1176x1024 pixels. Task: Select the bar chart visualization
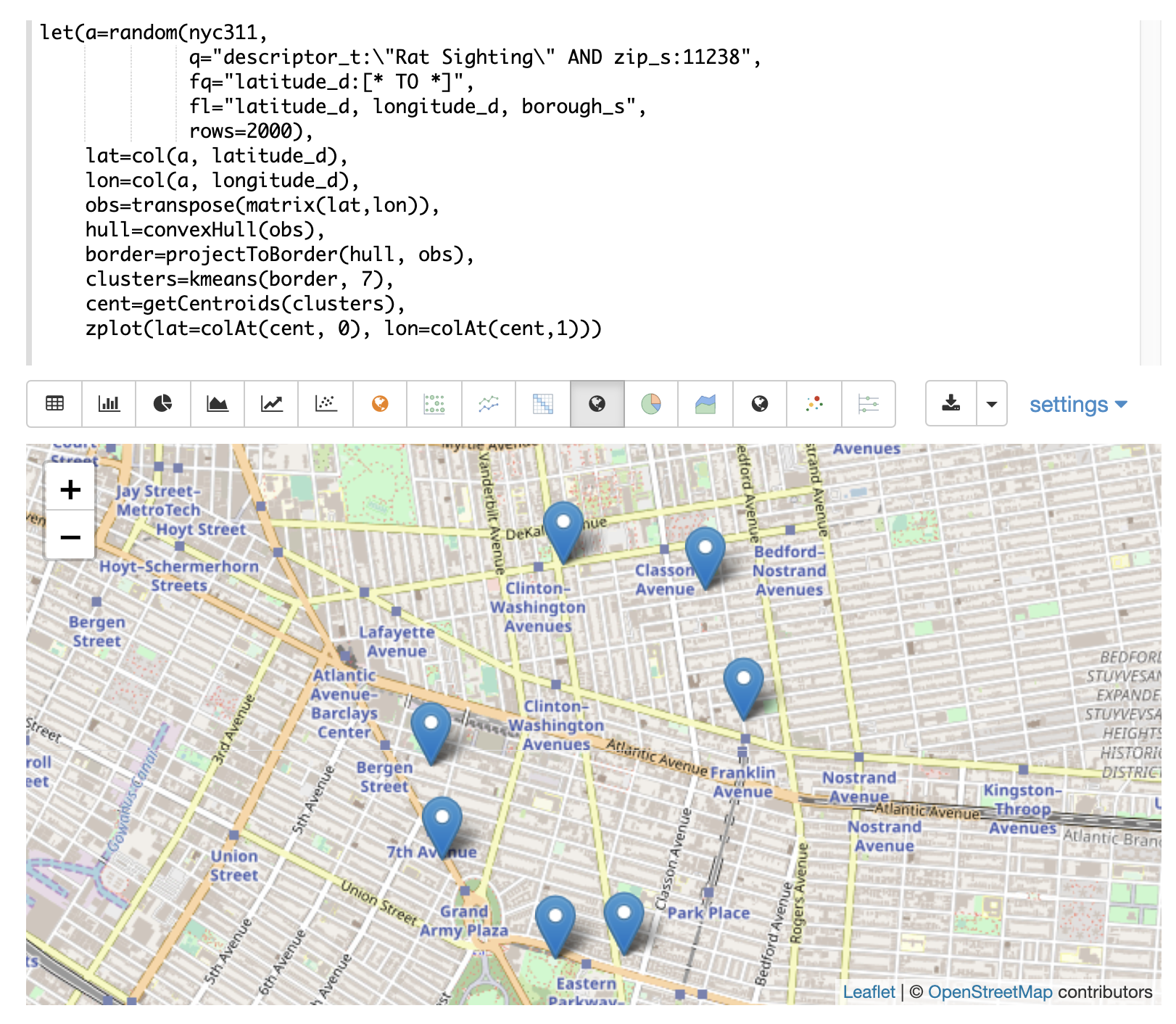(x=109, y=404)
